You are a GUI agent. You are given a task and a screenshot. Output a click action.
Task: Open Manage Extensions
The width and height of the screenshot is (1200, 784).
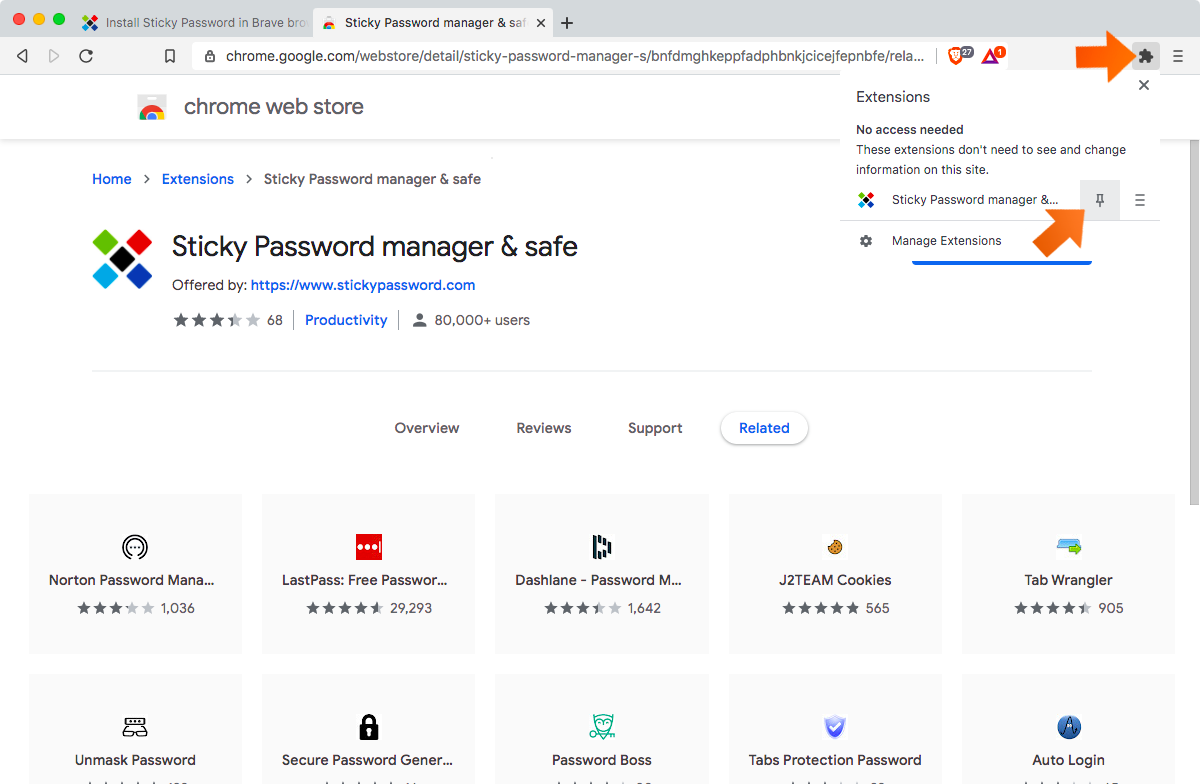[x=946, y=241]
